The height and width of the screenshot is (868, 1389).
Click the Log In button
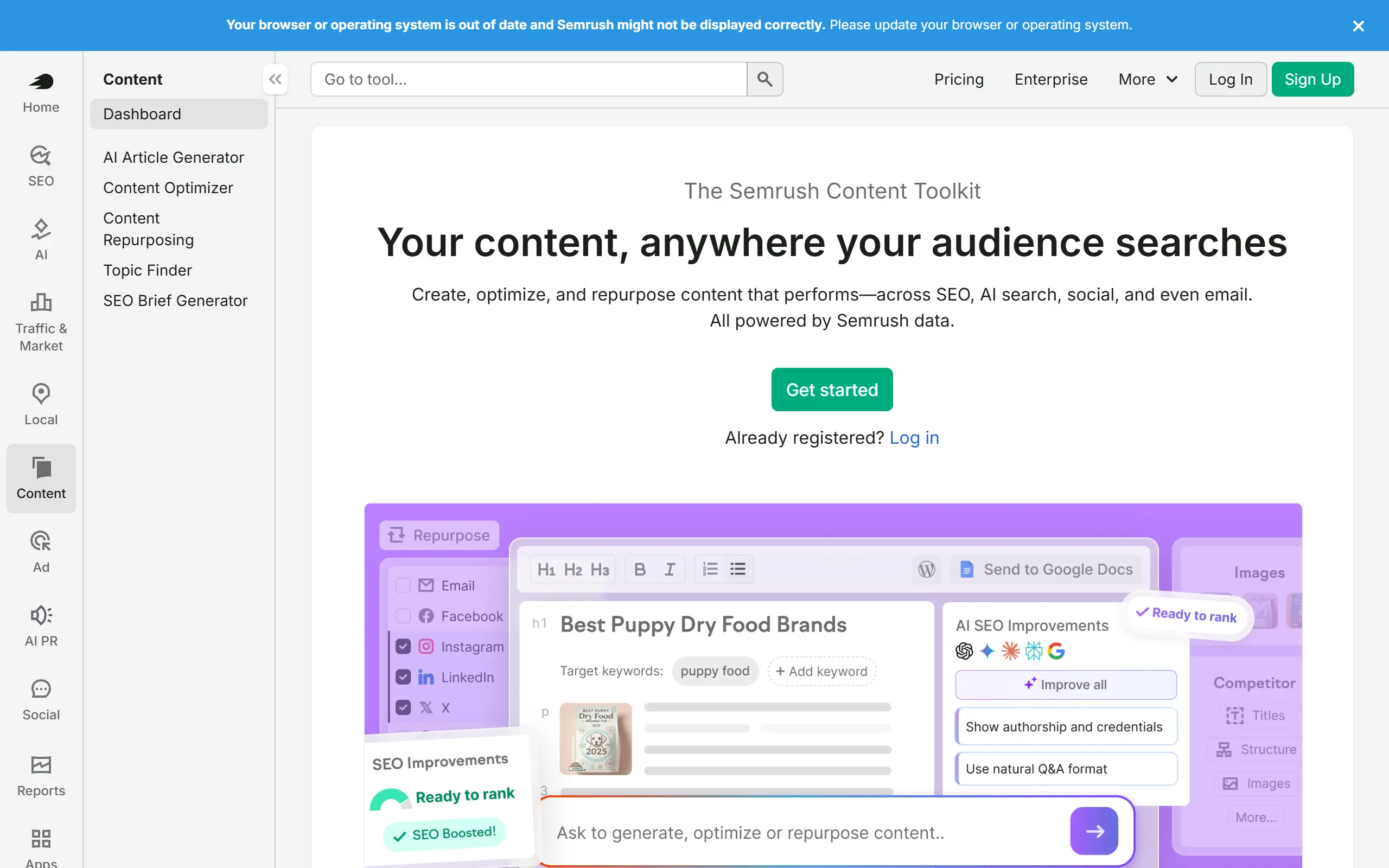[x=1231, y=79]
